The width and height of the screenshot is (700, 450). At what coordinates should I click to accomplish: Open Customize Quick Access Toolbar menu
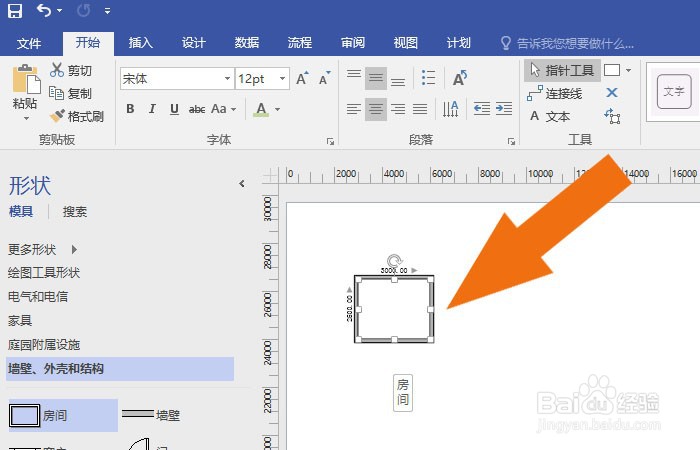click(107, 11)
